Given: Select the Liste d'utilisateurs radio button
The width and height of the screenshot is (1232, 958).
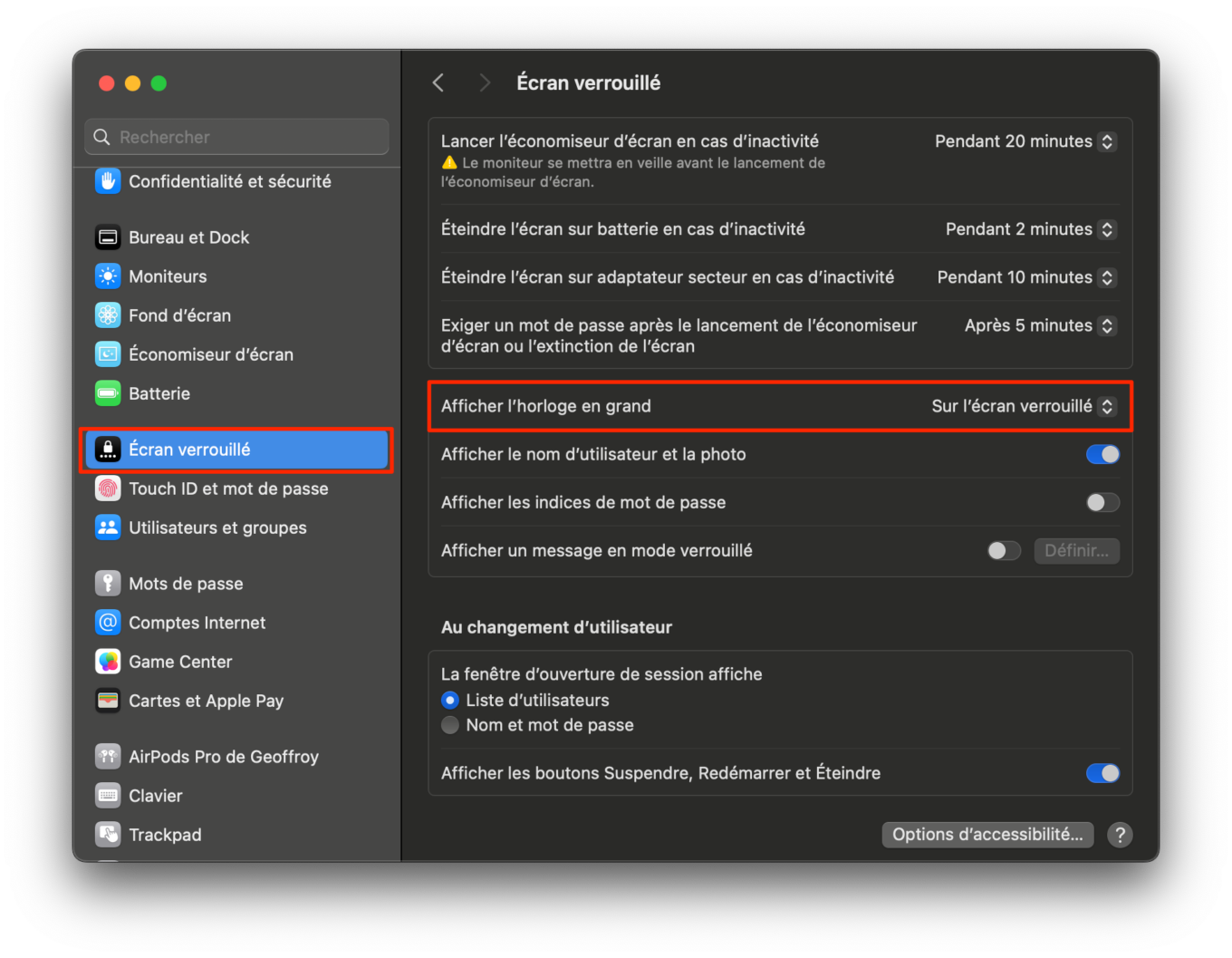Looking at the screenshot, I should (x=450, y=701).
